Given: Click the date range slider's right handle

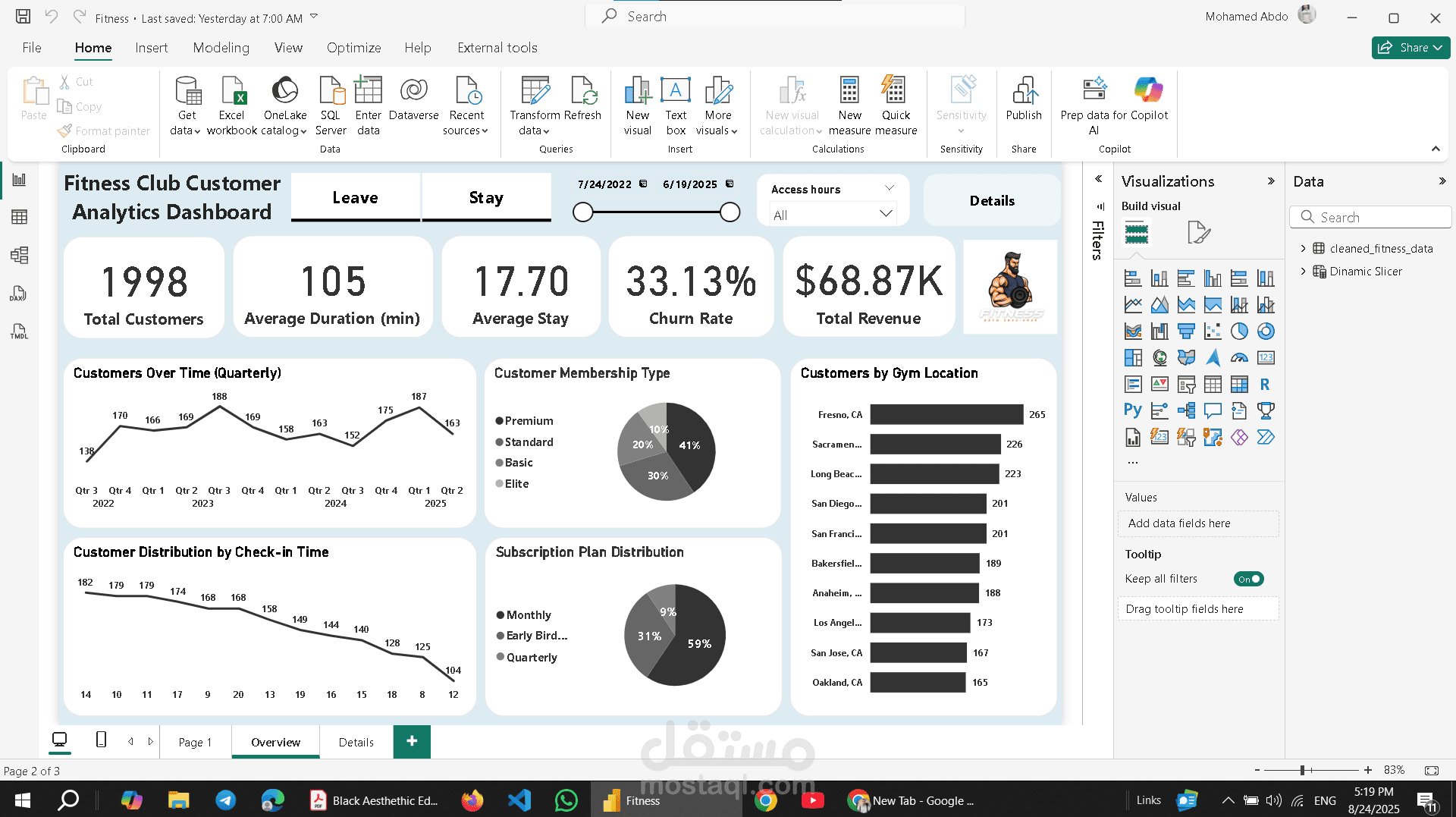Looking at the screenshot, I should (x=730, y=212).
